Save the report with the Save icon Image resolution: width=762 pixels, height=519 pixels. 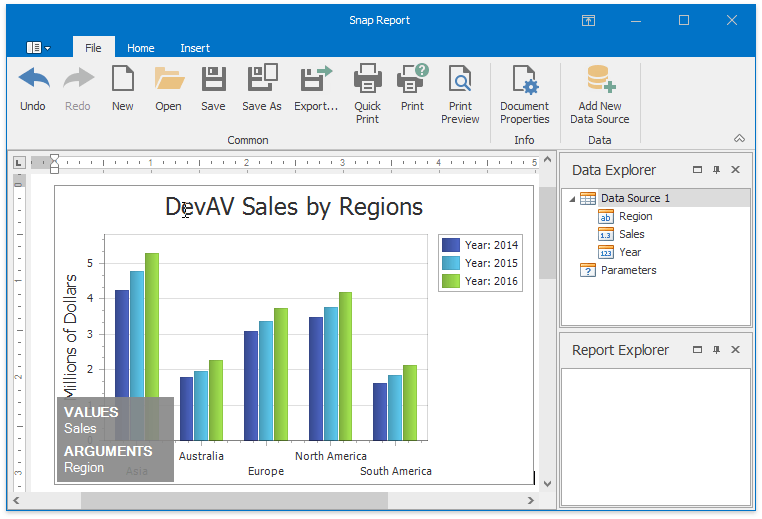[x=213, y=79]
